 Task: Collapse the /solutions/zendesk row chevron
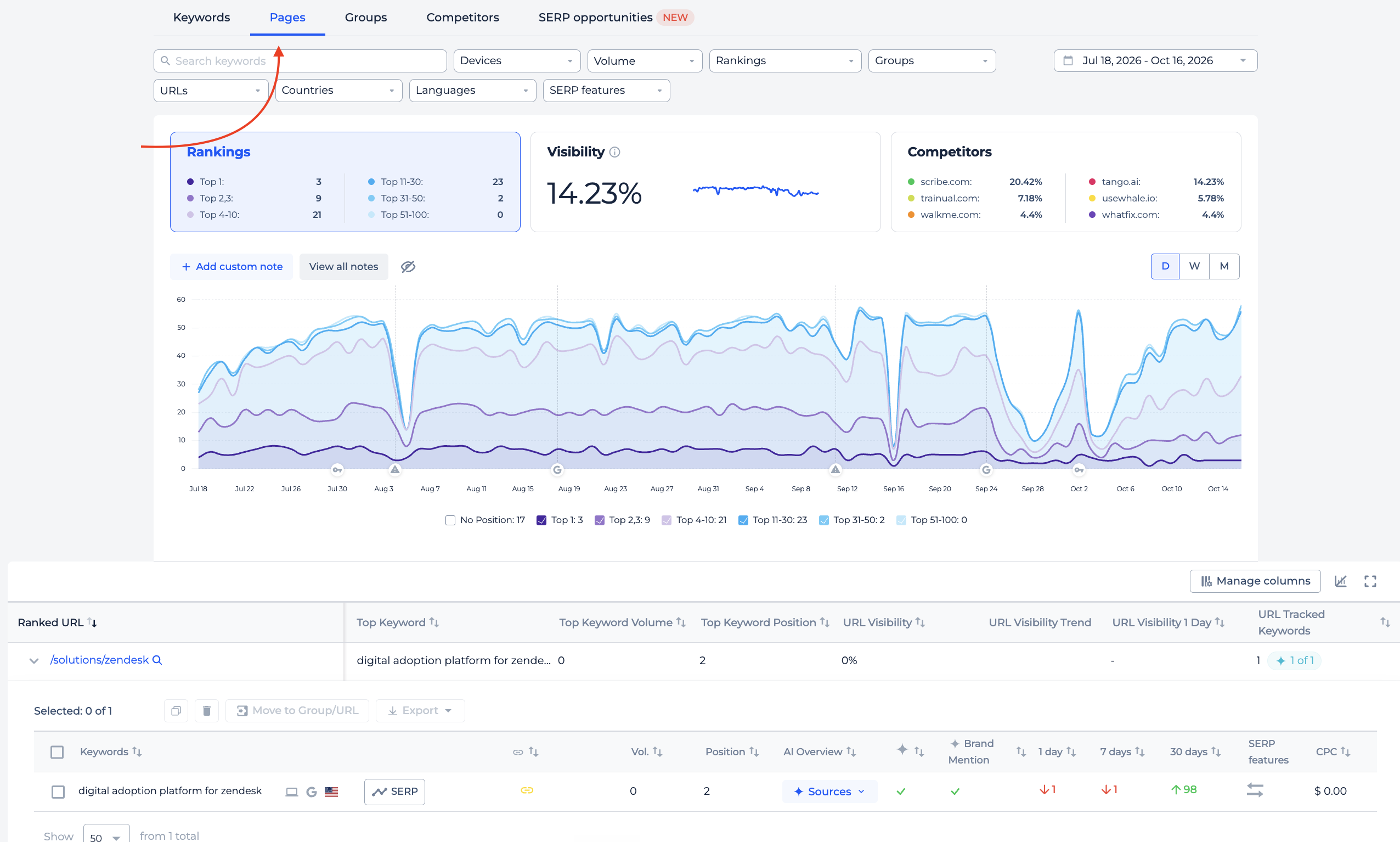tap(34, 661)
